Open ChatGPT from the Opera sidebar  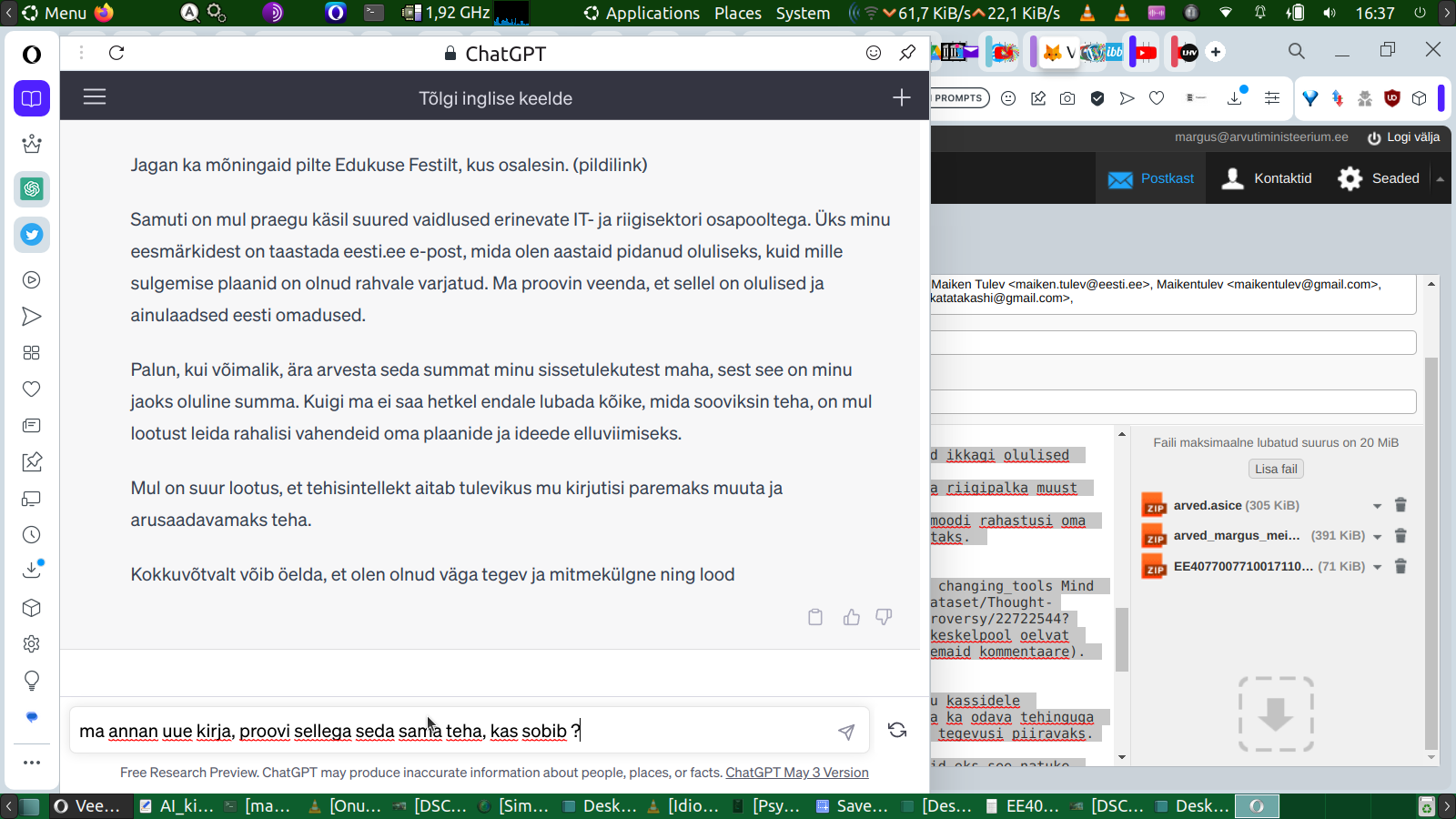(x=32, y=189)
